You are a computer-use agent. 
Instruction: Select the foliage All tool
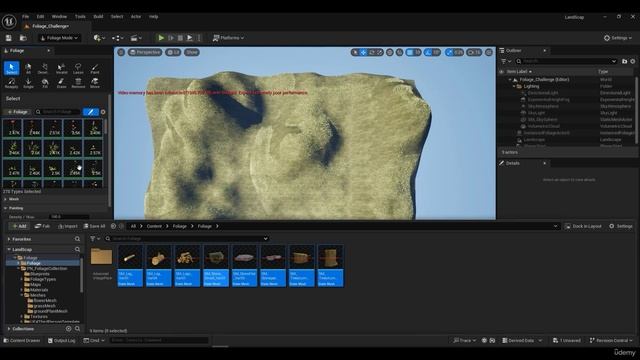(28, 69)
